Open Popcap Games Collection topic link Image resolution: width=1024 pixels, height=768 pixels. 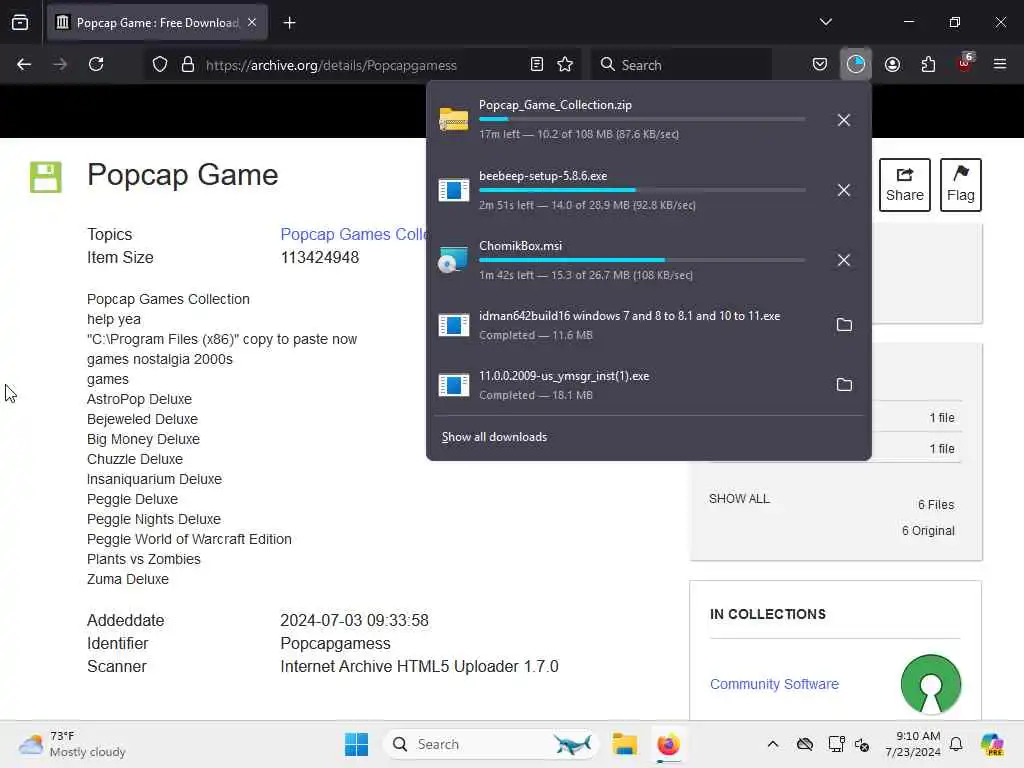[x=353, y=234]
